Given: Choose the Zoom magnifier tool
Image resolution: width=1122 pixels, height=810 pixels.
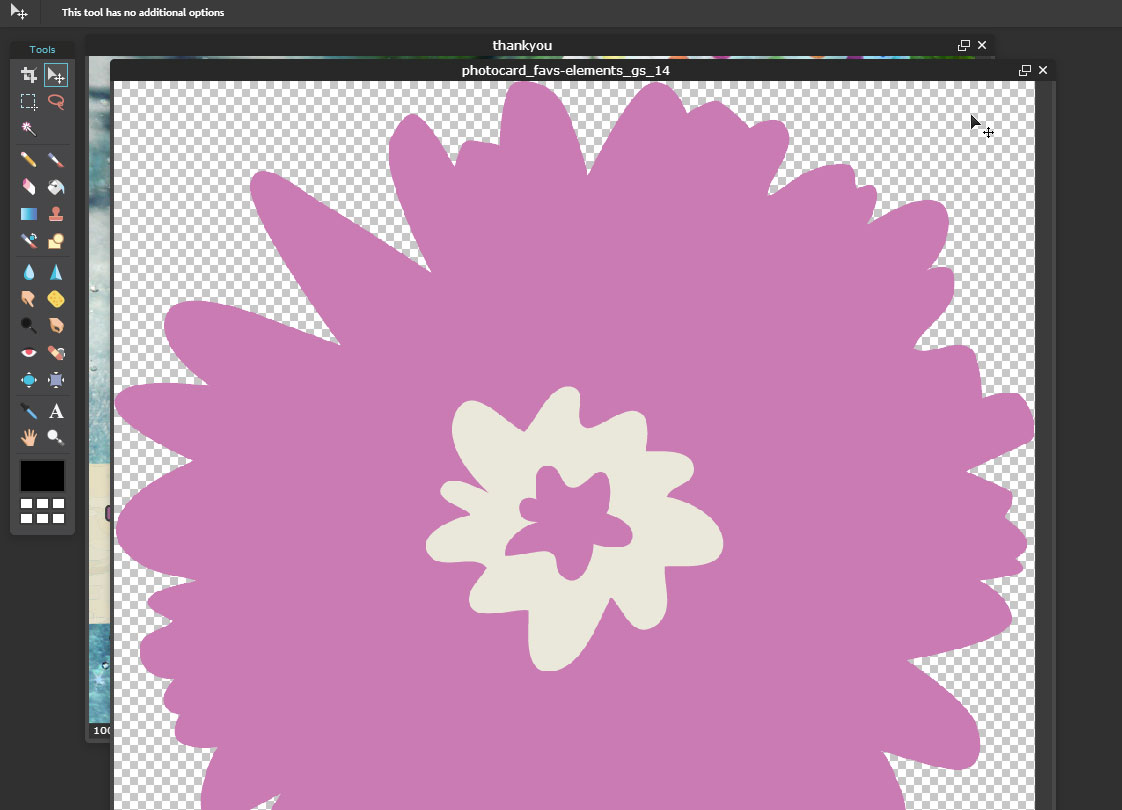Looking at the screenshot, I should tap(56, 438).
